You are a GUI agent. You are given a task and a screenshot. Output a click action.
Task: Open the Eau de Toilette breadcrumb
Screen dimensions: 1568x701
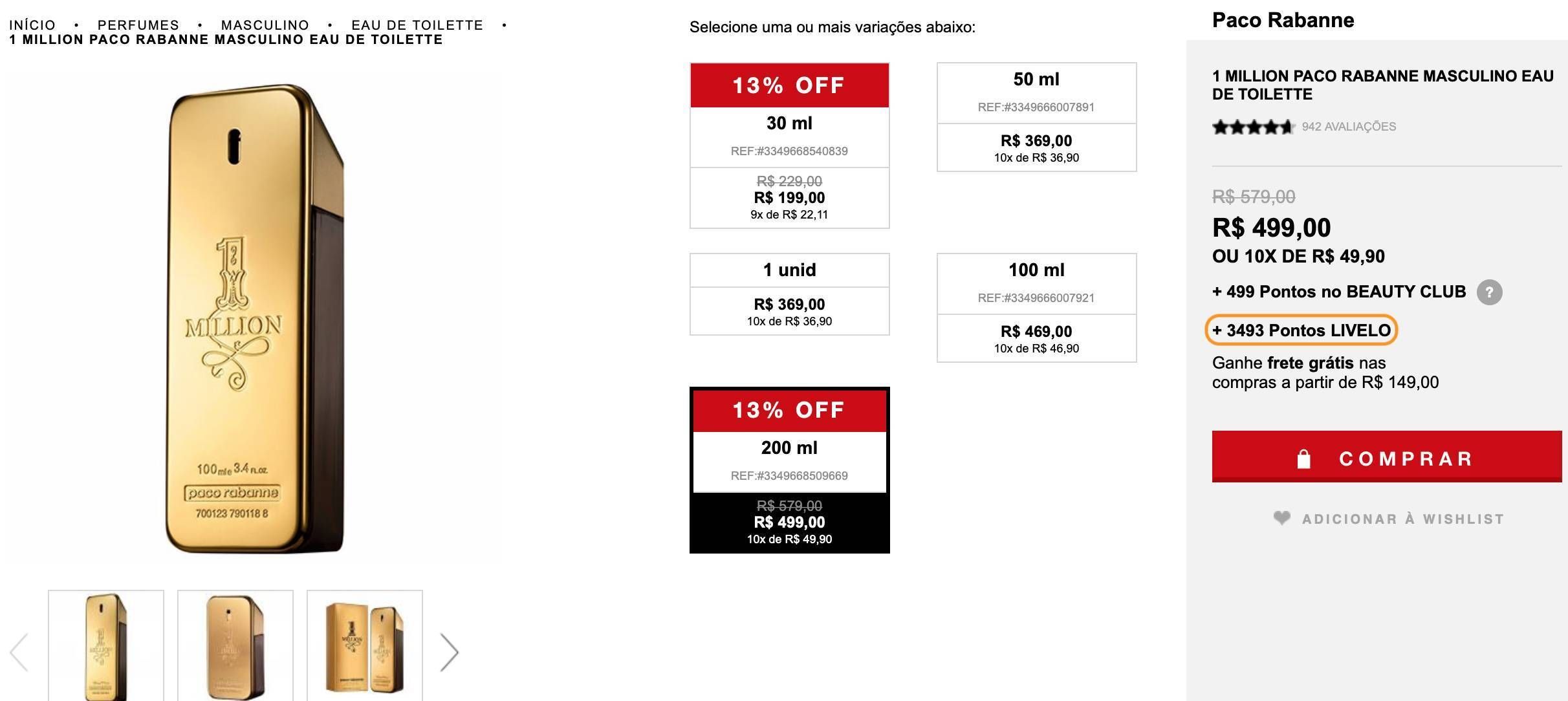click(x=417, y=25)
